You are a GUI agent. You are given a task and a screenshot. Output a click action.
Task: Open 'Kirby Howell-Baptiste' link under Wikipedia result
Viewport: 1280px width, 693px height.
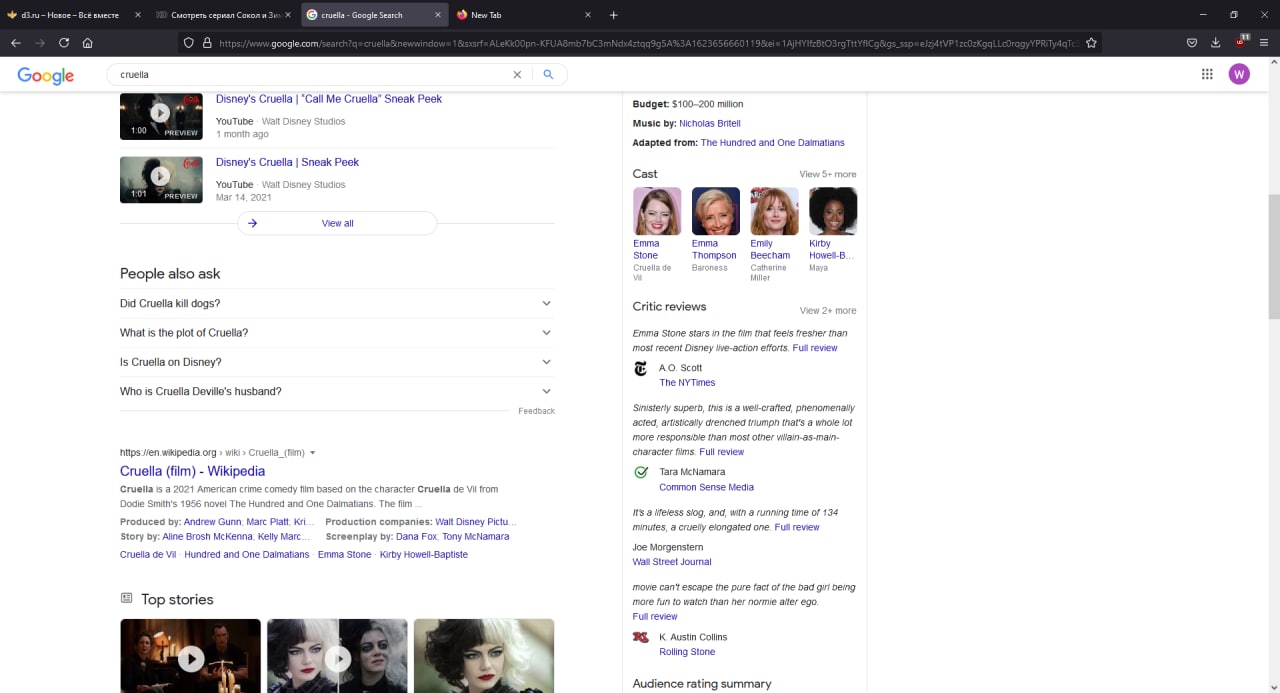coord(424,555)
